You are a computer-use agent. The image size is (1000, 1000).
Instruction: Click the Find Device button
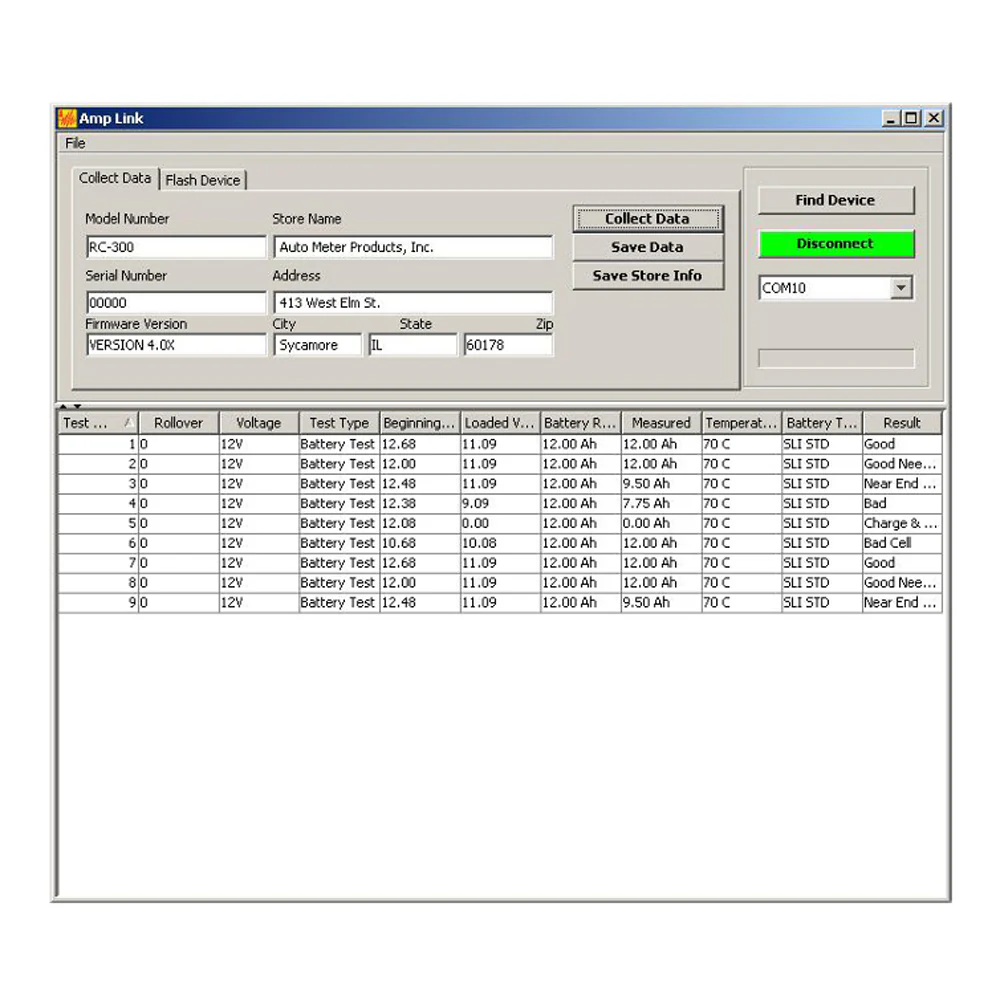835,200
